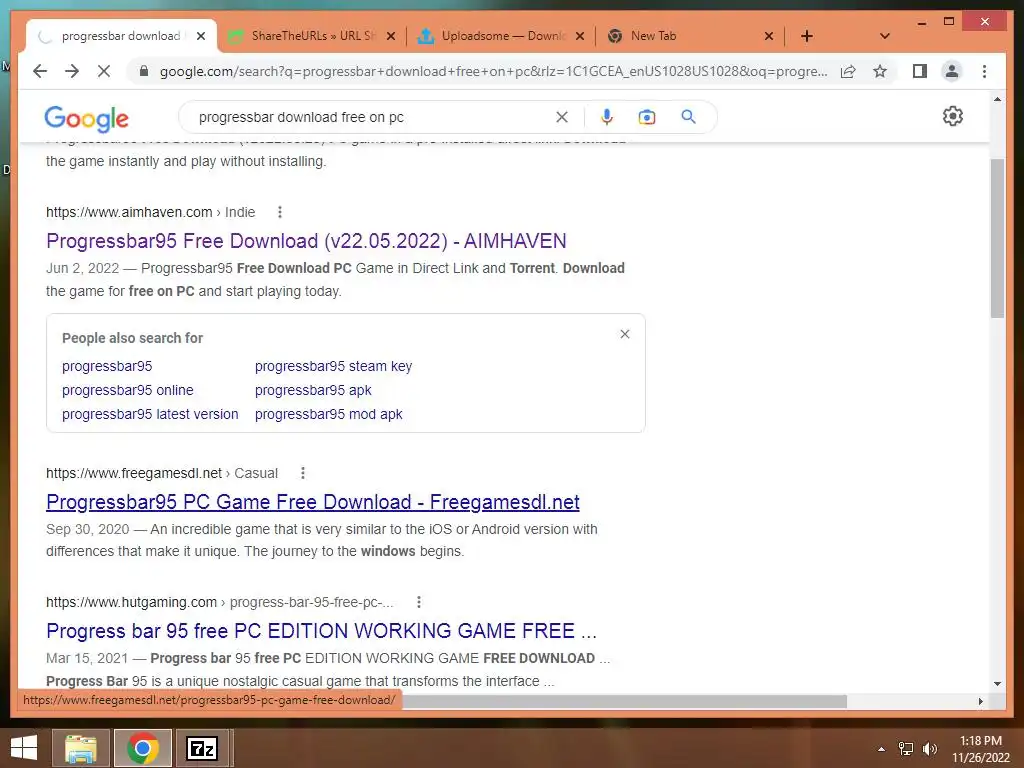Screen dimensions: 1024x768
Task: Focus the Google search input field
Action: click(372, 117)
